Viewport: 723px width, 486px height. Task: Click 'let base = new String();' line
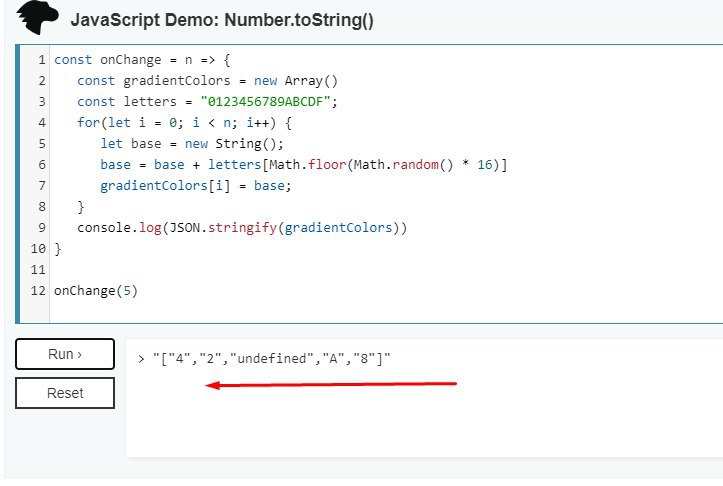click(x=192, y=143)
